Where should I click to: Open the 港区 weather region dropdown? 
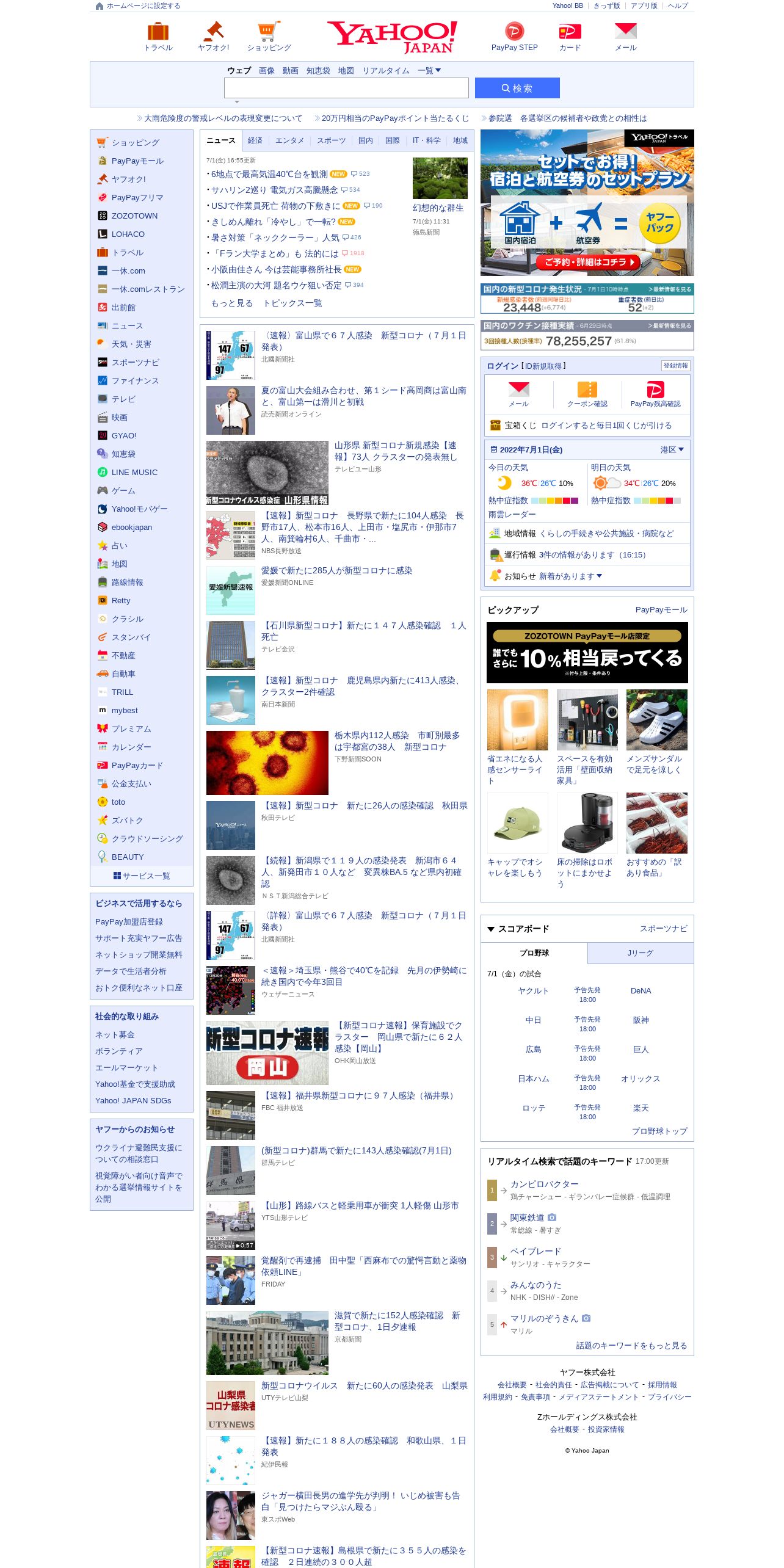pos(672,449)
